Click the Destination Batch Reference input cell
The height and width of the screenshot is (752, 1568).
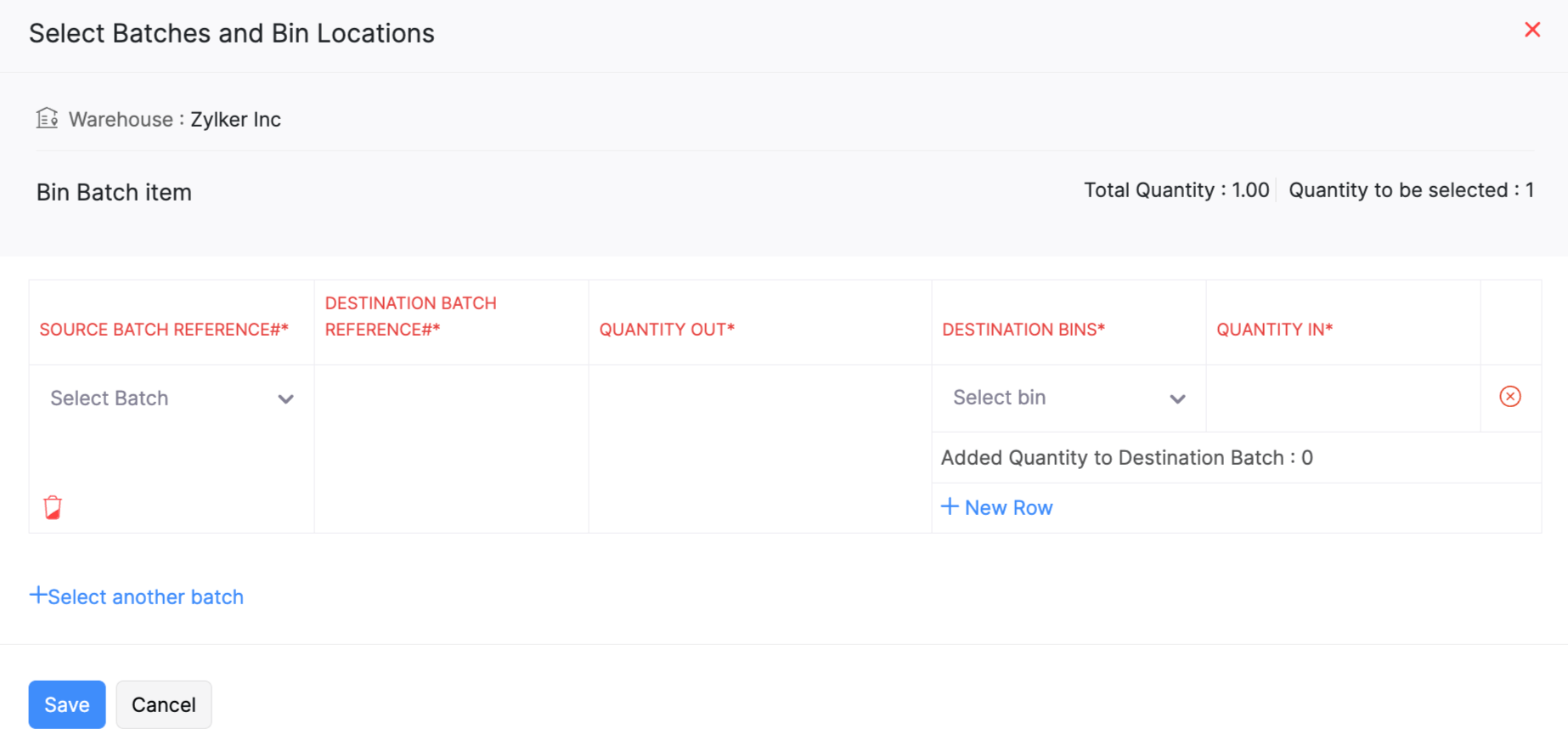pos(451,399)
